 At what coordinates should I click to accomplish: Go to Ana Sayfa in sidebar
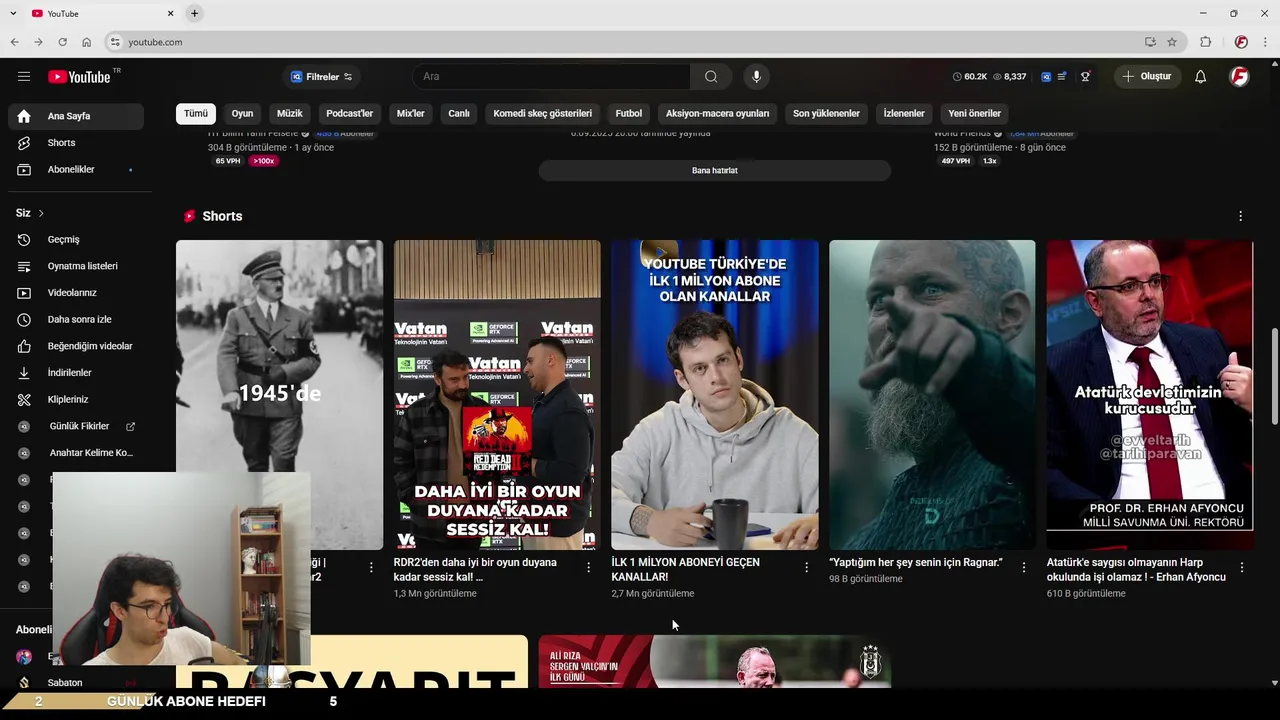(76, 116)
